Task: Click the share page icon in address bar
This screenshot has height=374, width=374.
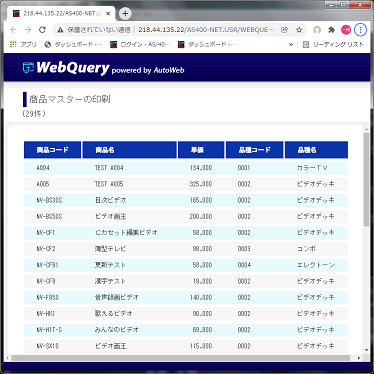Action: click(x=284, y=30)
